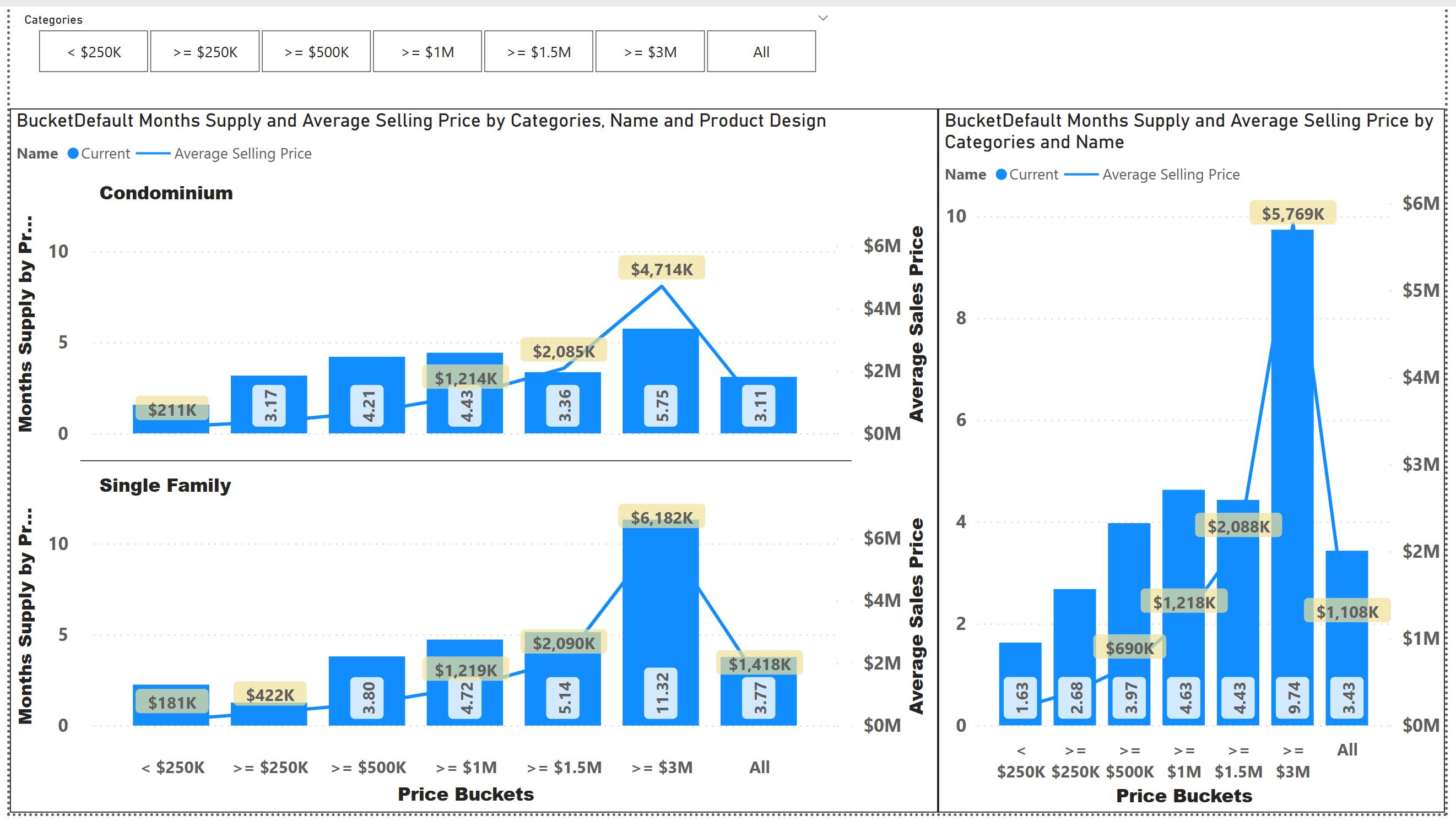Click the Single Family small multiple title
Viewport: 1456px width, 821px height.
click(165, 485)
